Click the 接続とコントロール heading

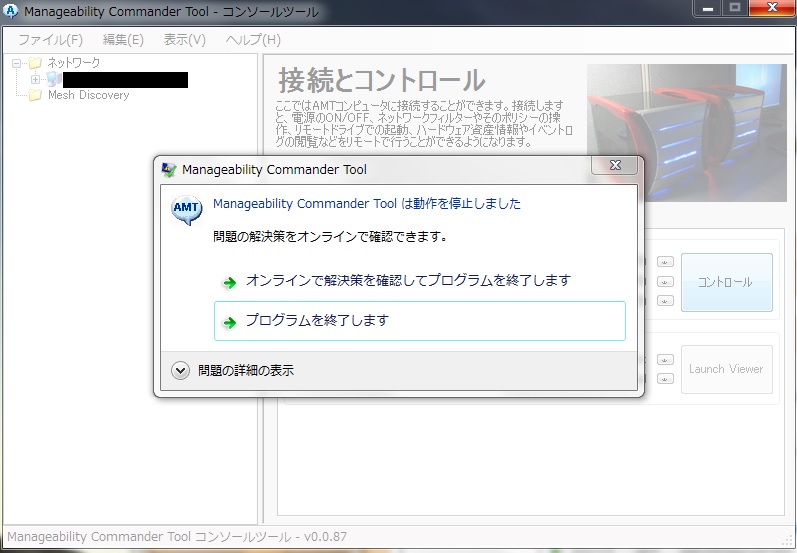coord(382,80)
